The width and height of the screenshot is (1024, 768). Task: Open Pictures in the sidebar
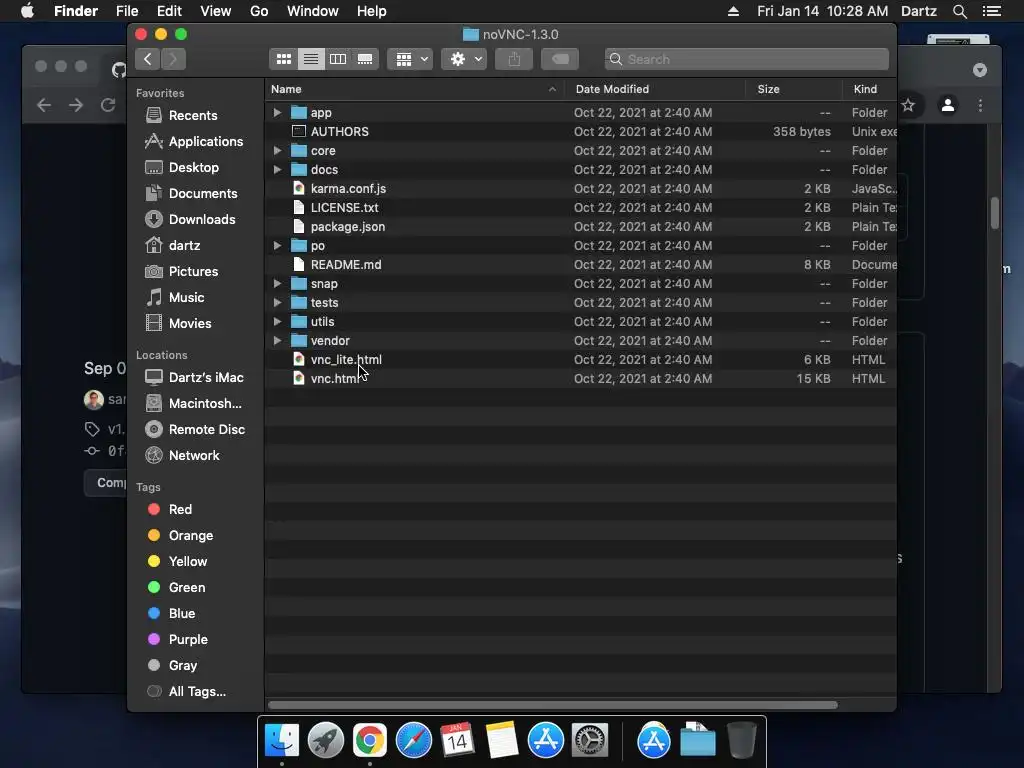click(195, 272)
